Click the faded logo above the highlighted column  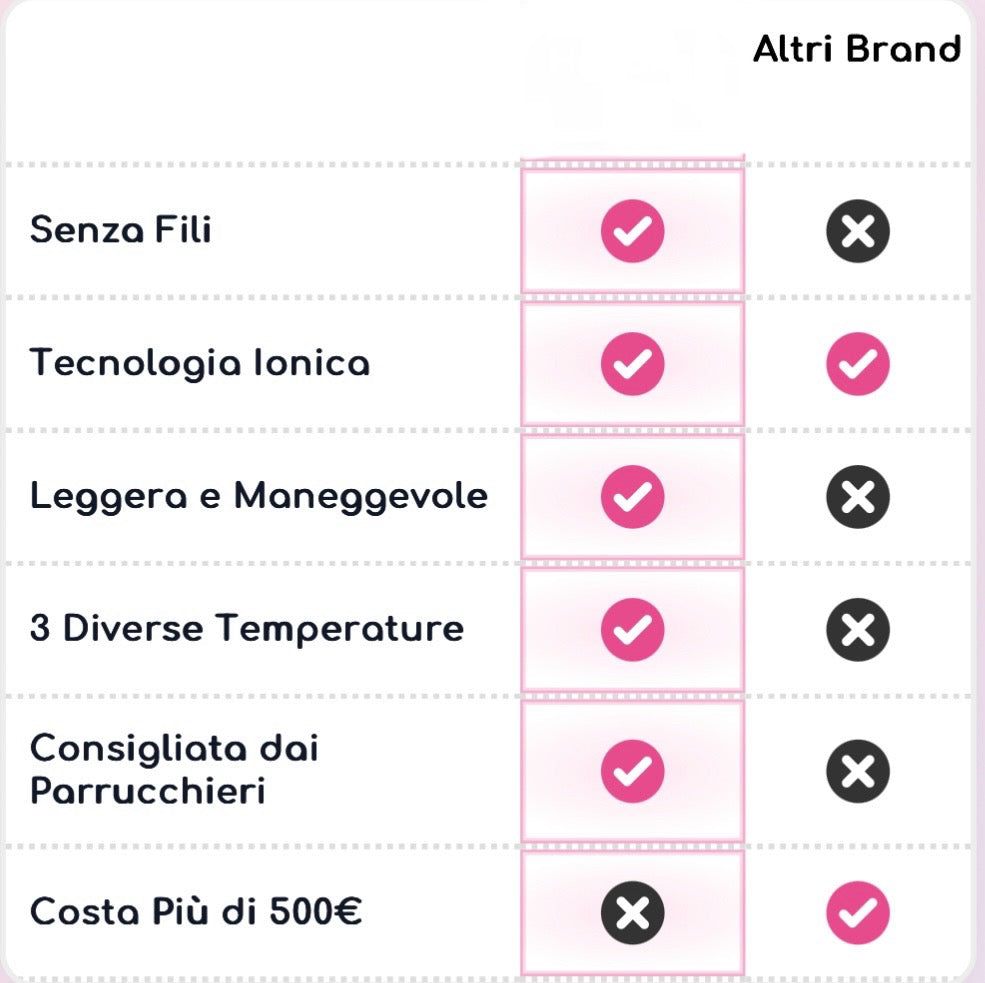632,75
